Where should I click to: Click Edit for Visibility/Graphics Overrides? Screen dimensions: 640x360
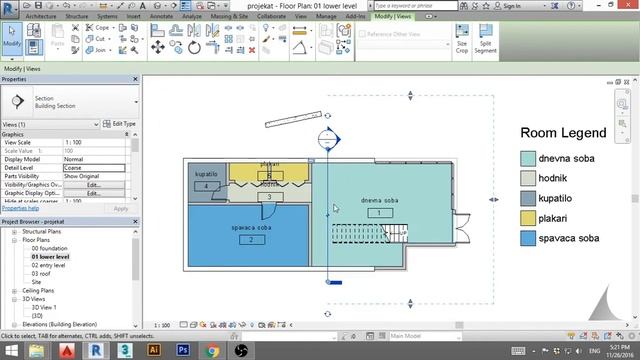[x=94, y=185]
